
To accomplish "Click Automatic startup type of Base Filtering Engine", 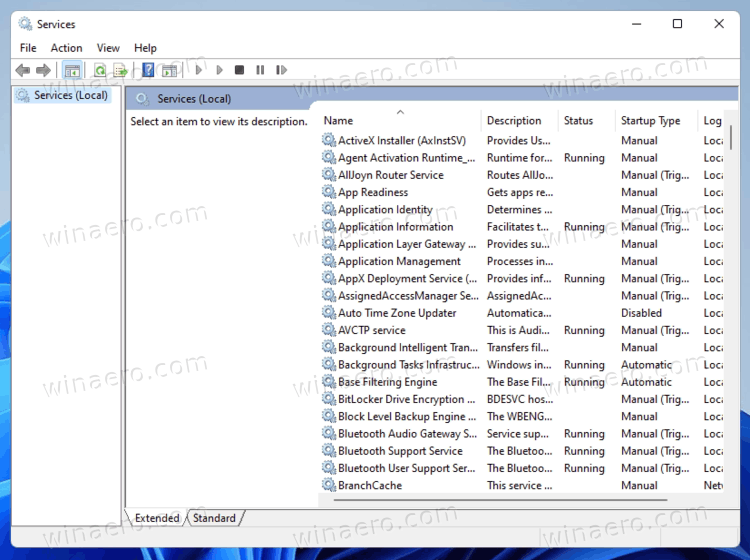I will click(646, 382).
